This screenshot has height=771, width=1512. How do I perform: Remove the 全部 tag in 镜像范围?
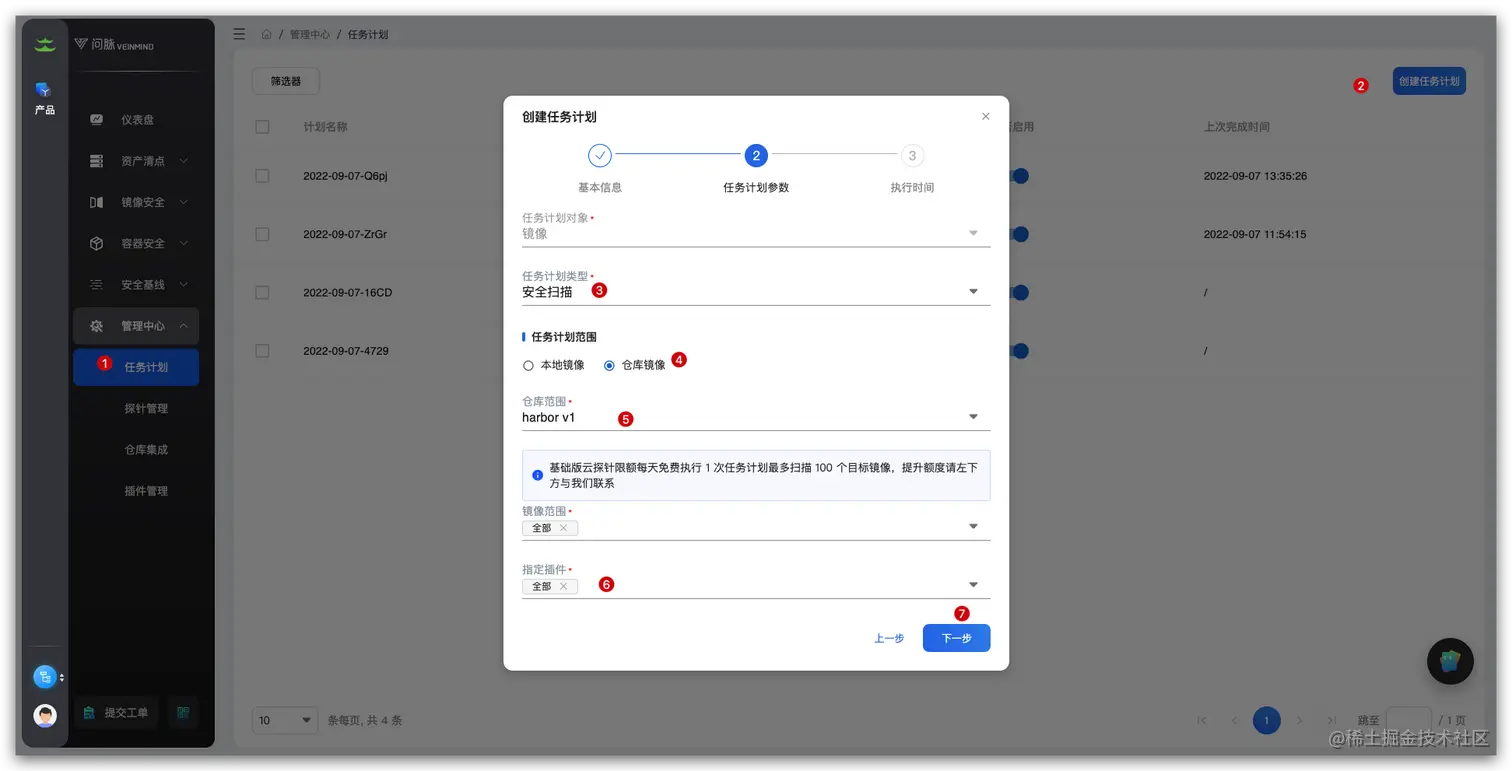pos(563,528)
